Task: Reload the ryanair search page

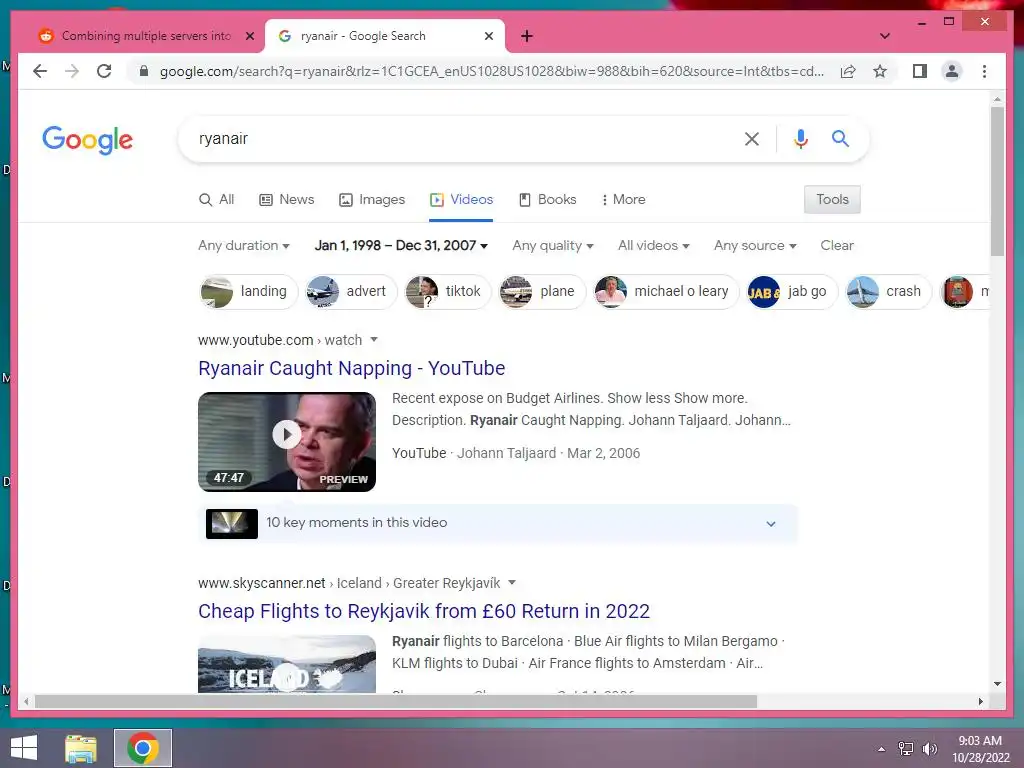Action: tap(104, 71)
